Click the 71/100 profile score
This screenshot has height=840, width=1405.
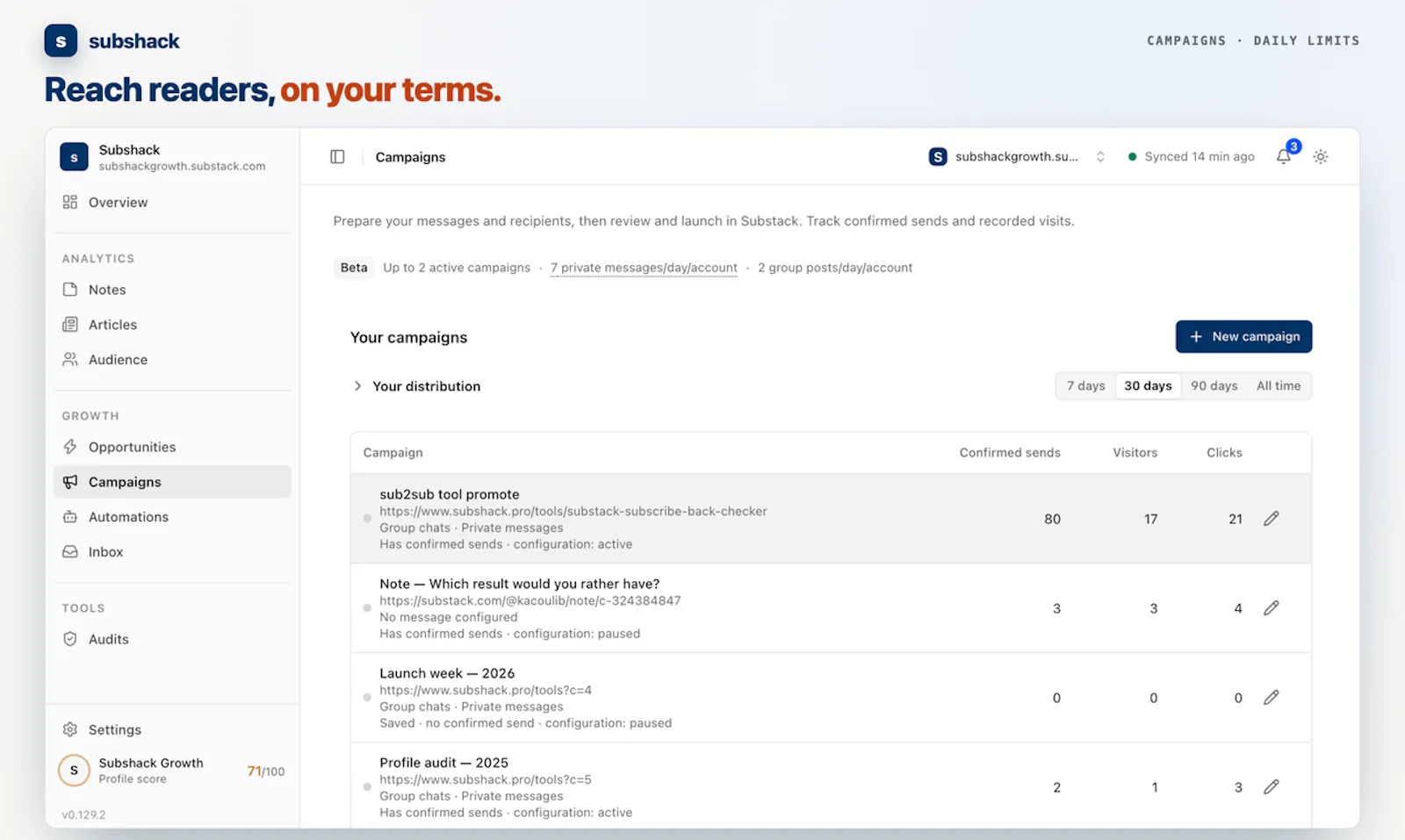pyautogui.click(x=266, y=771)
